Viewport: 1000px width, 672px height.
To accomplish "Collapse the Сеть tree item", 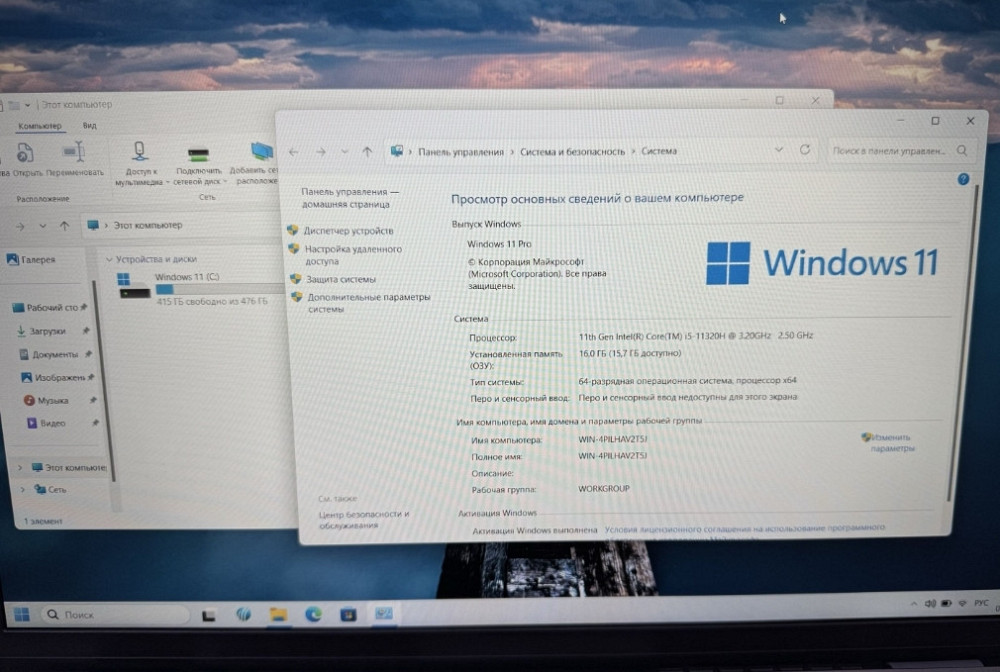I will pyautogui.click(x=24, y=489).
